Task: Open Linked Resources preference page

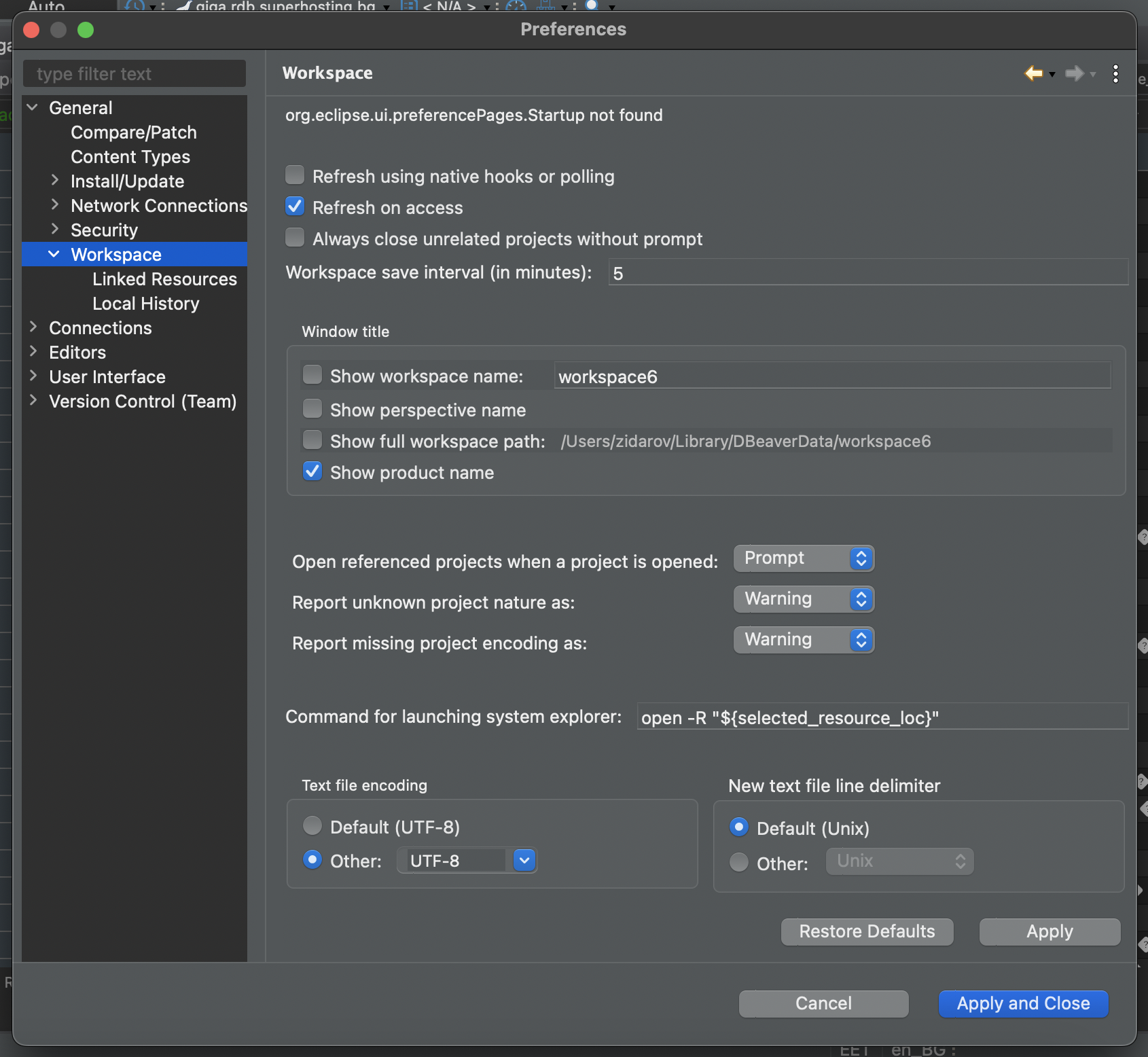Action: point(165,279)
